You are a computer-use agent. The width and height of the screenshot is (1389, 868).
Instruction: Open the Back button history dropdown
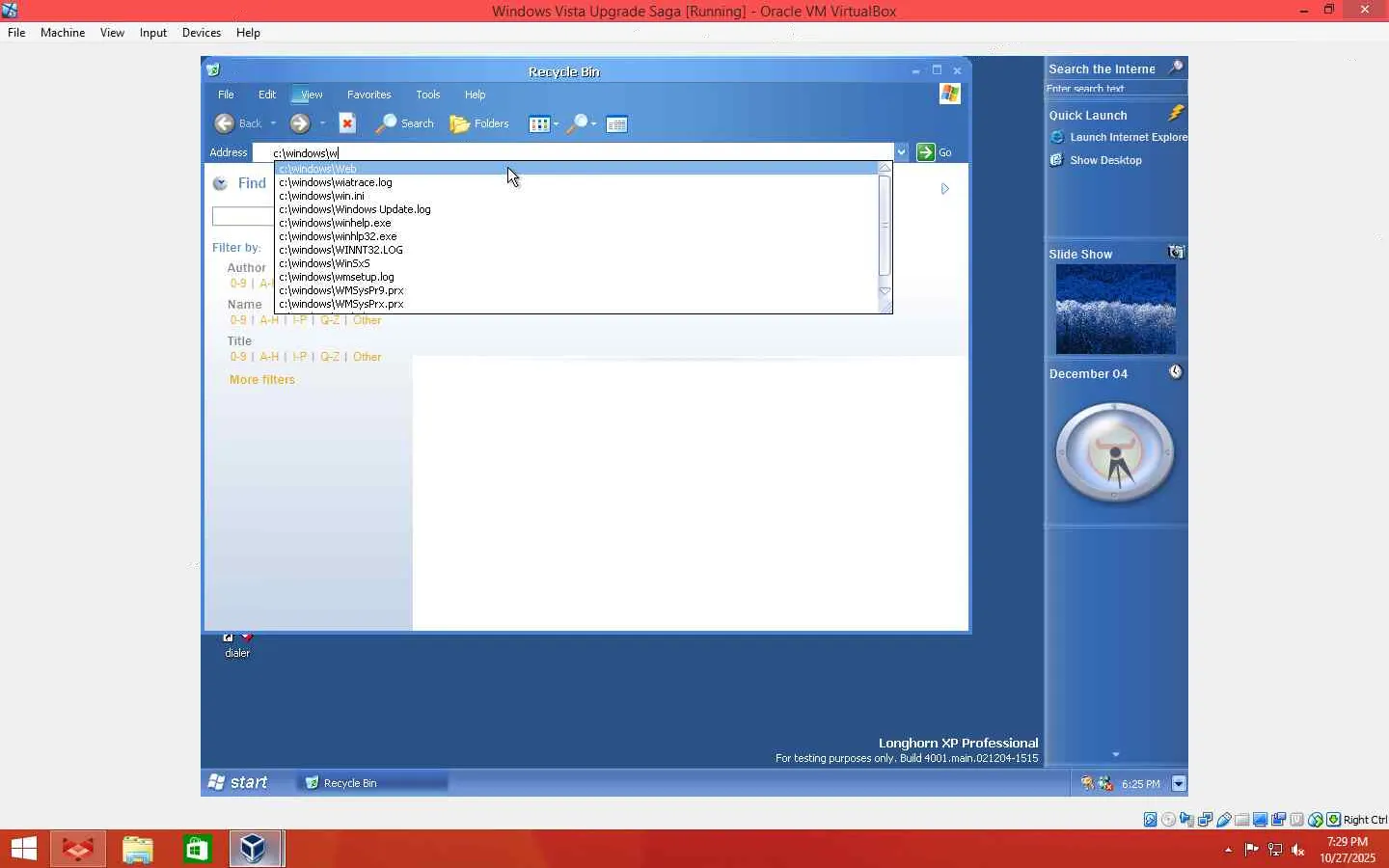(273, 123)
